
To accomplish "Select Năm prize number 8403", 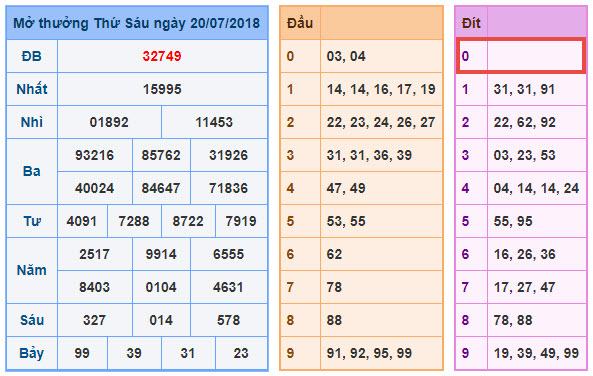I will click(95, 287).
